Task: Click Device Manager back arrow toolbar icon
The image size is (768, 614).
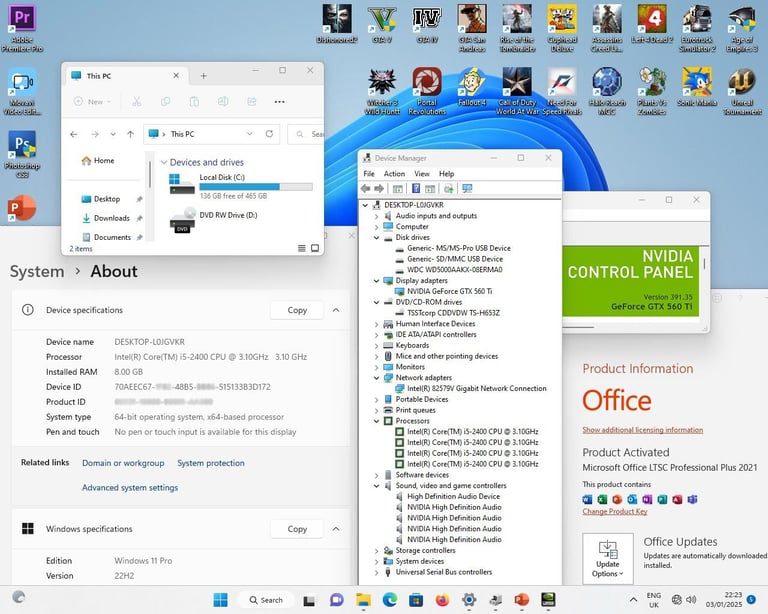Action: click(365, 189)
